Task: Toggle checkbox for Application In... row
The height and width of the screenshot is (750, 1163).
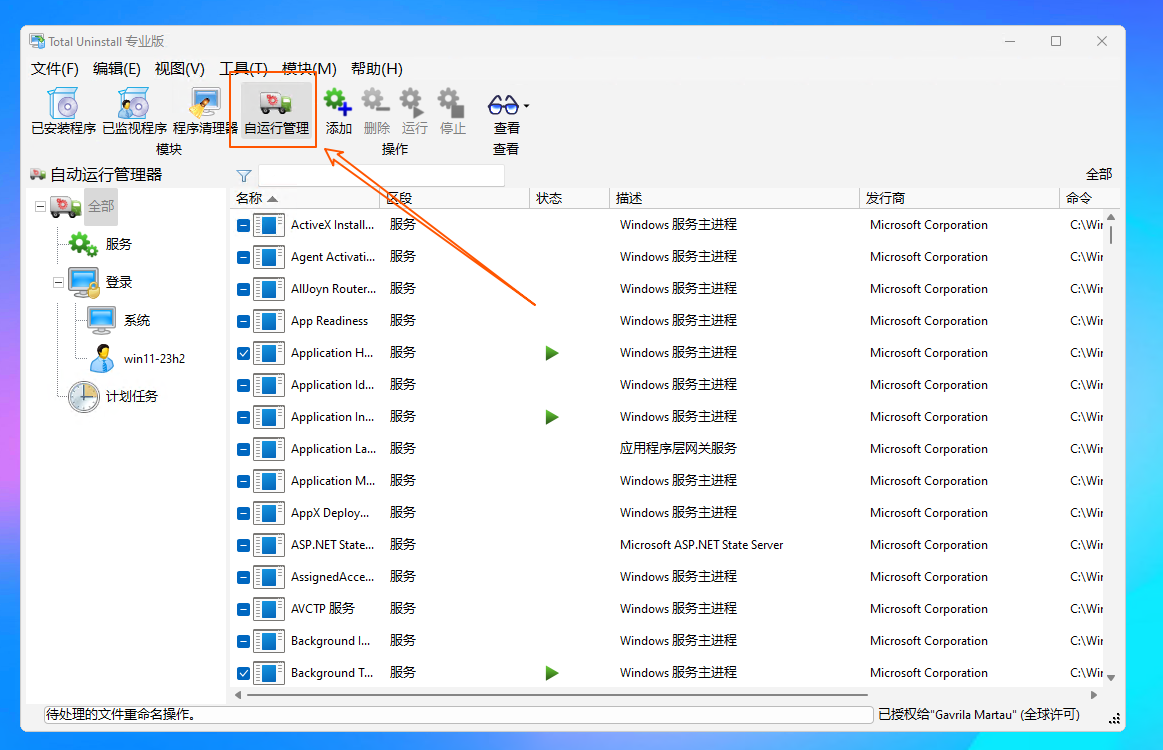Action: pos(243,417)
